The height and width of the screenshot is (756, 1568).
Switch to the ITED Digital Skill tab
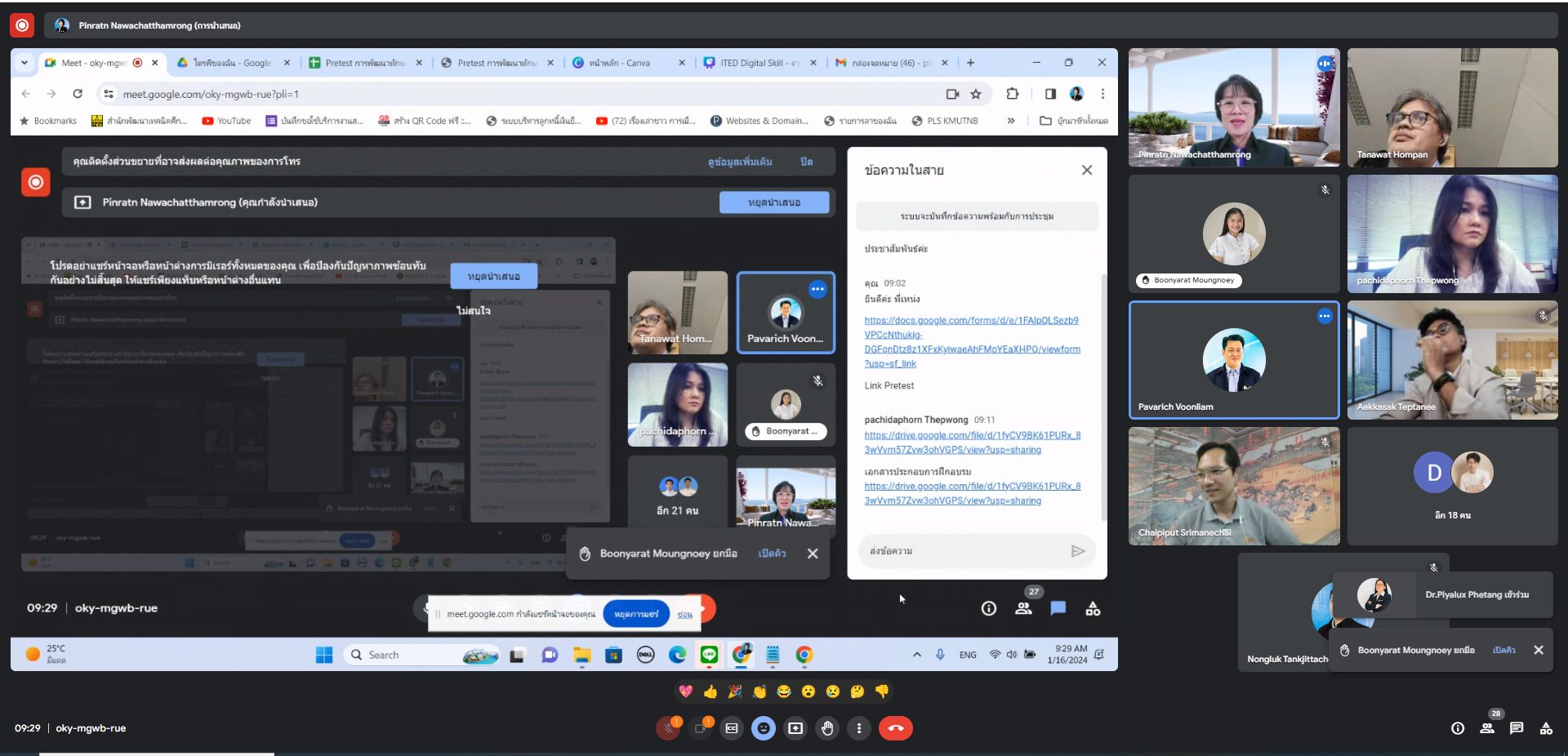[759, 63]
